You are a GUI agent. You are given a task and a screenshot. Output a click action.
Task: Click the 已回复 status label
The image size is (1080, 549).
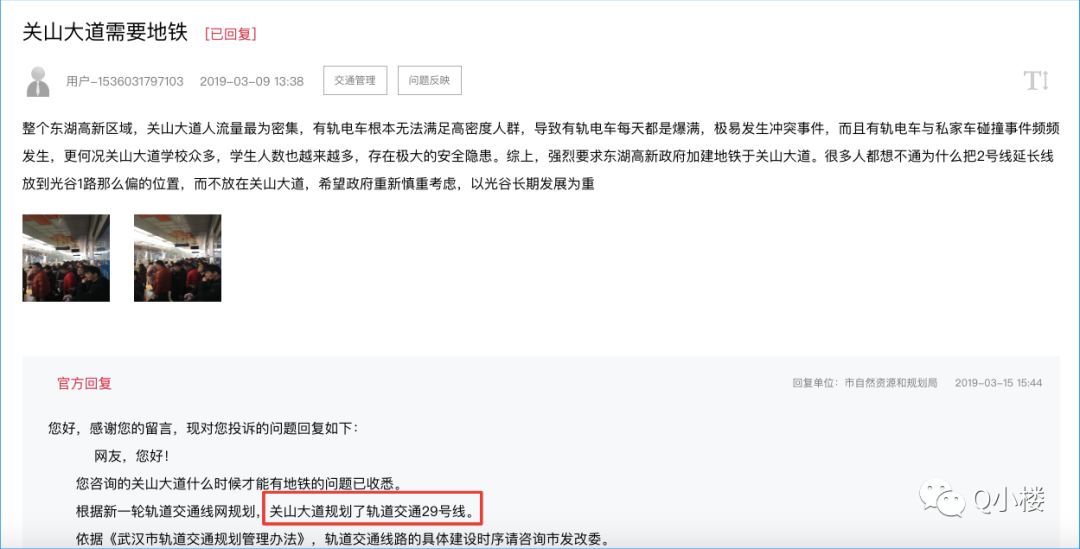(230, 34)
